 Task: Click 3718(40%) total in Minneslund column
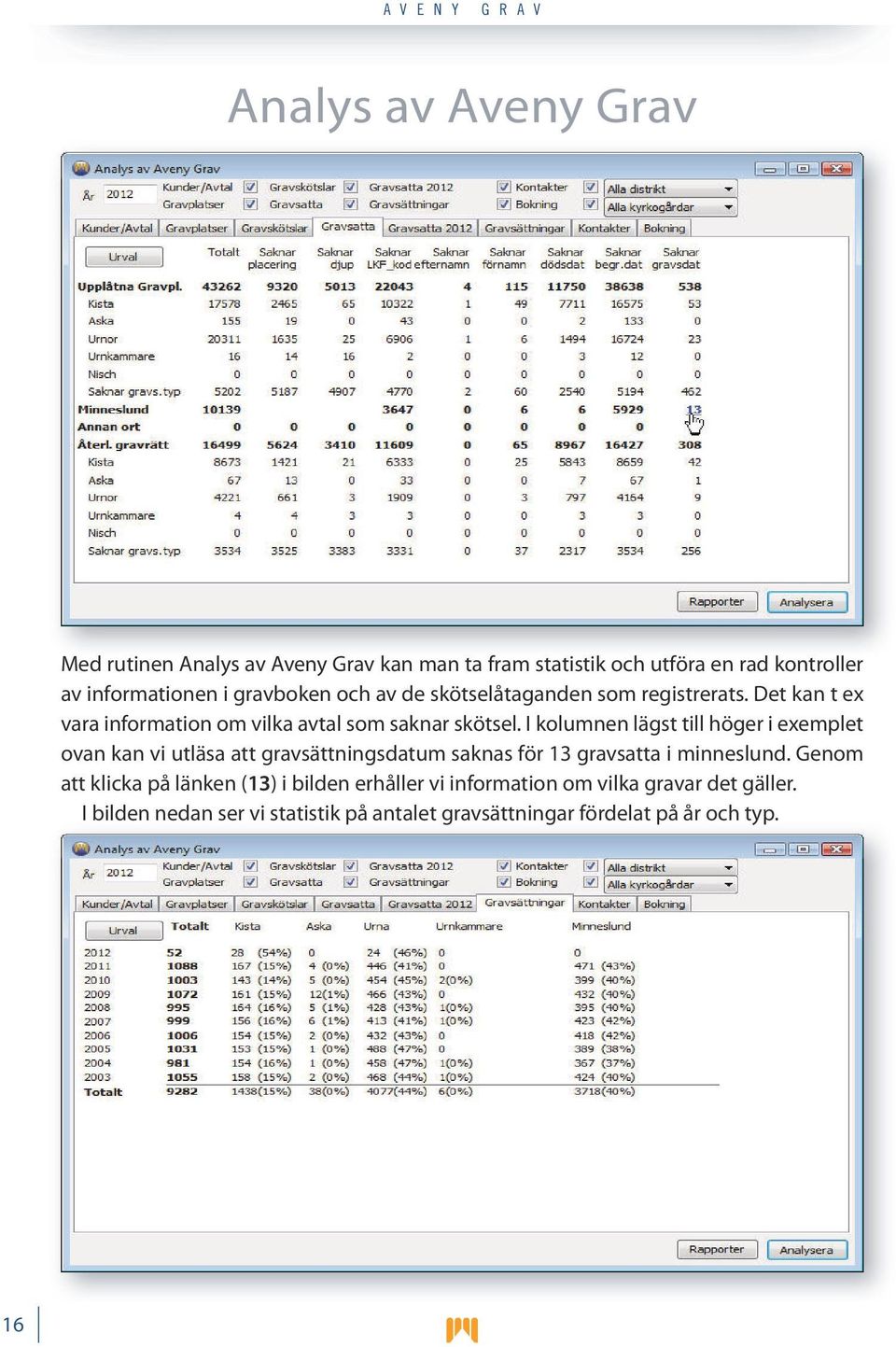point(605,1091)
